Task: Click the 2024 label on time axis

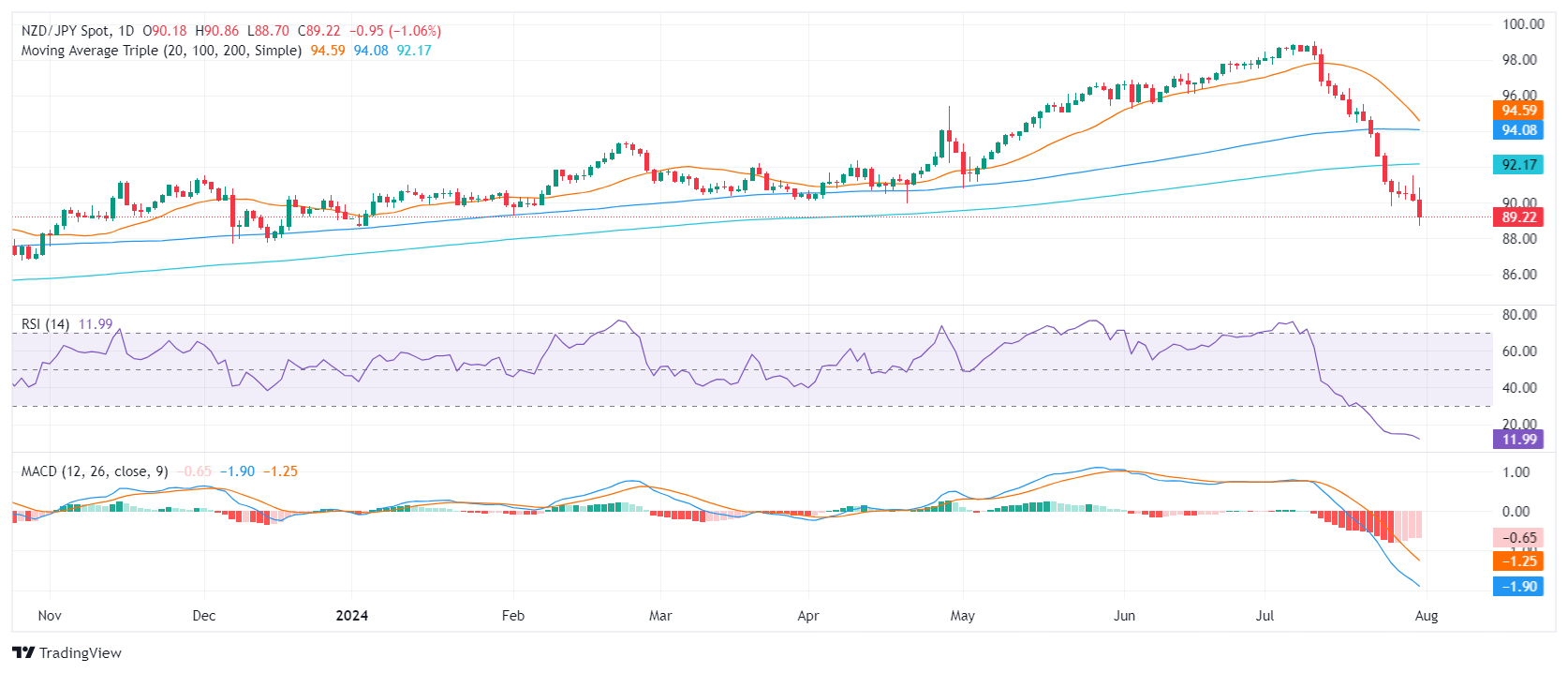Action: (352, 616)
